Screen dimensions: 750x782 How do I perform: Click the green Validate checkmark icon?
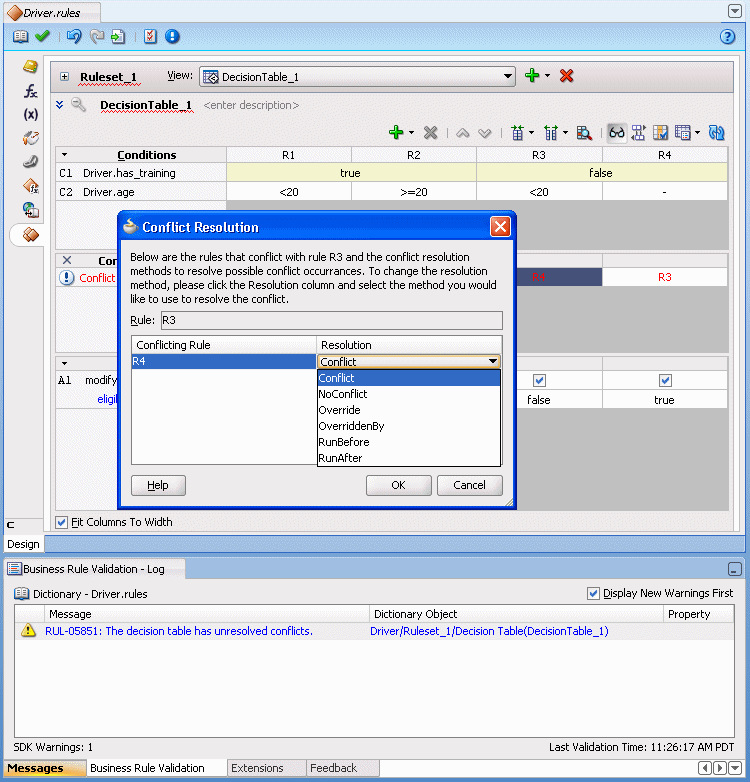point(42,36)
